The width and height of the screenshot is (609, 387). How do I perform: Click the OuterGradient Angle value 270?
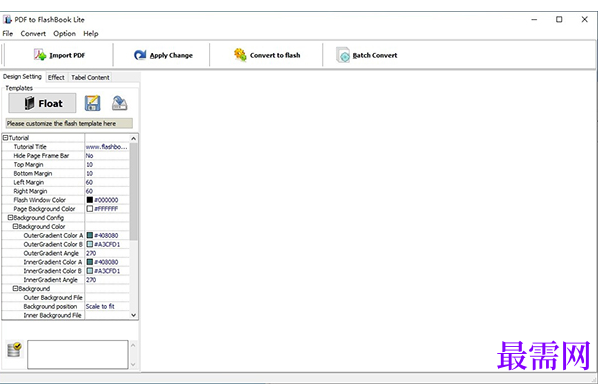point(107,253)
